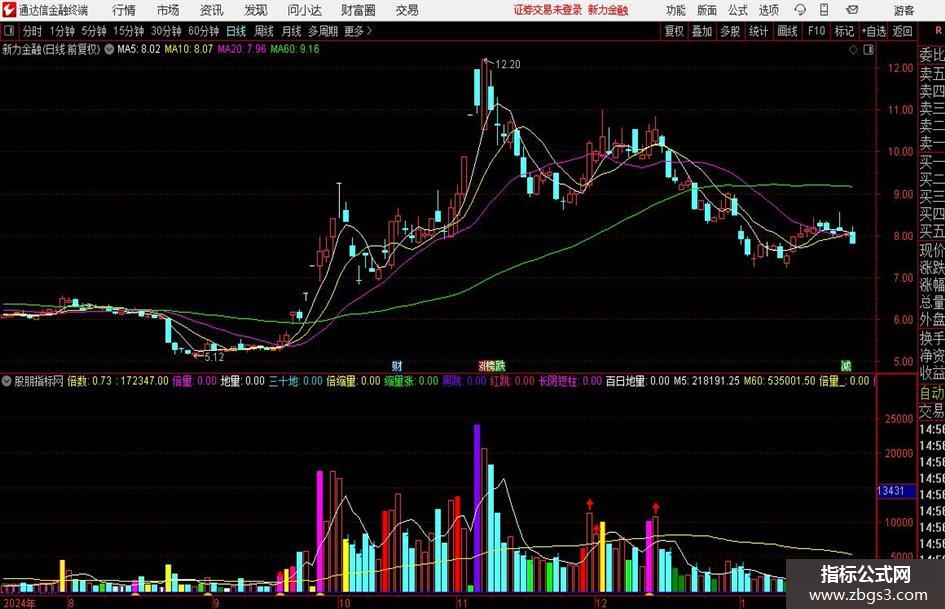Viewport: 945px width, 609px height.
Task: Open the 版面 menu
Action: pos(707,10)
